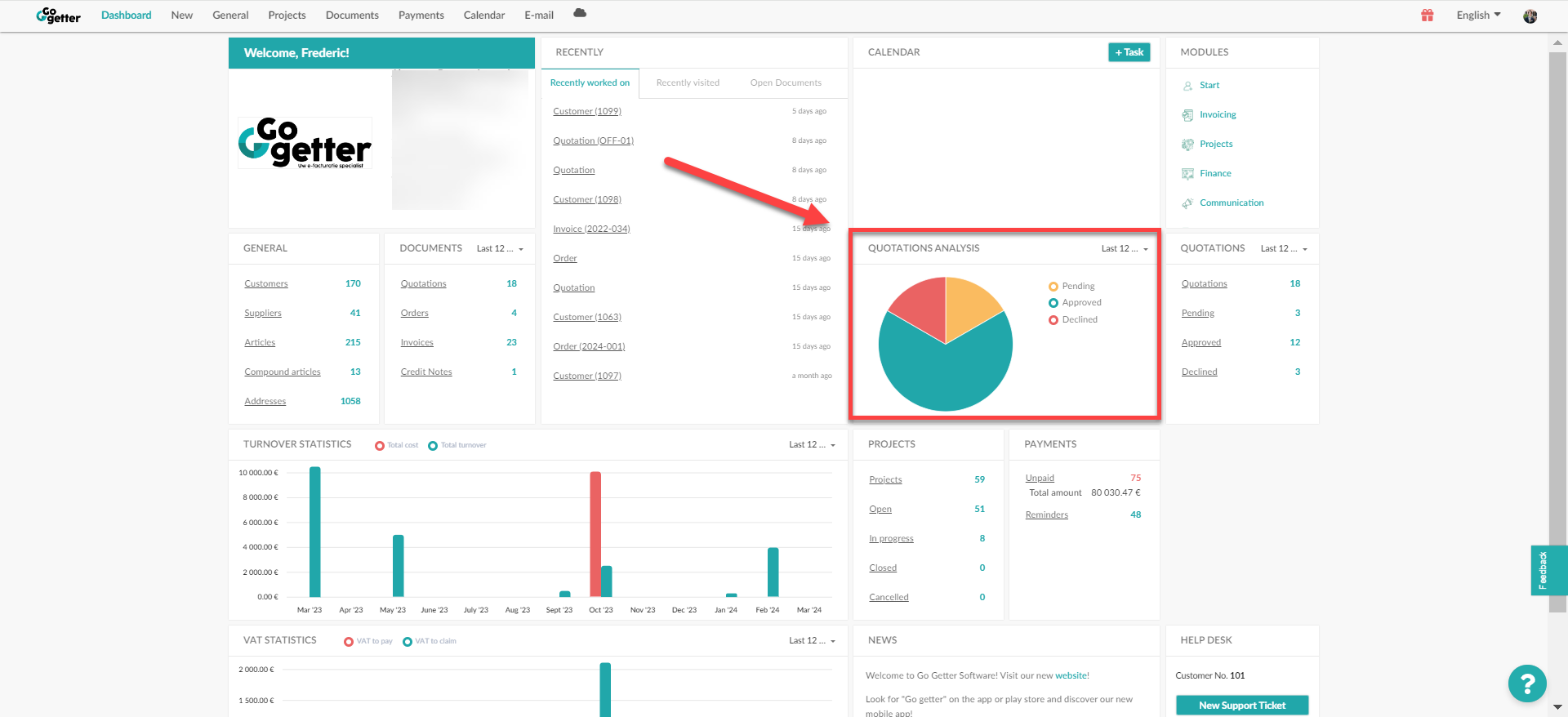Open the Payments menu in navbar
Image resolution: width=1568 pixels, height=717 pixels.
[x=421, y=16]
